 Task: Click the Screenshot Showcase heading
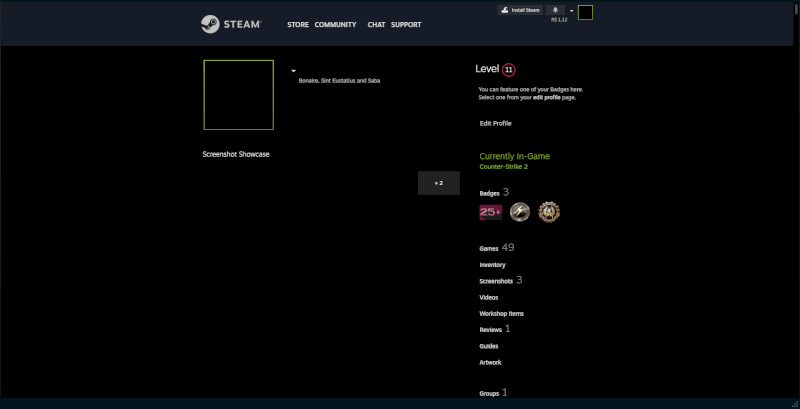236,154
